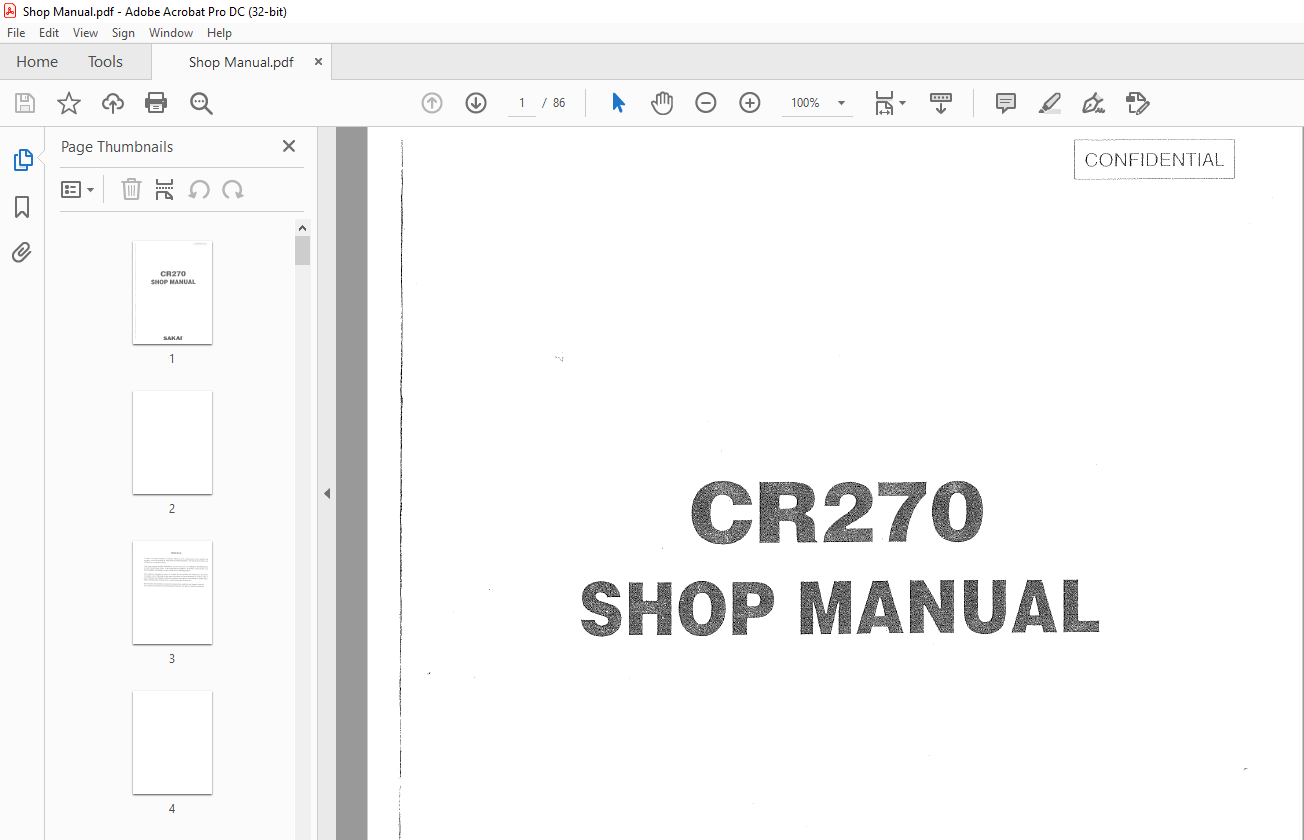Close the Page Thumbnails panel
The height and width of the screenshot is (840, 1304).
(x=289, y=146)
